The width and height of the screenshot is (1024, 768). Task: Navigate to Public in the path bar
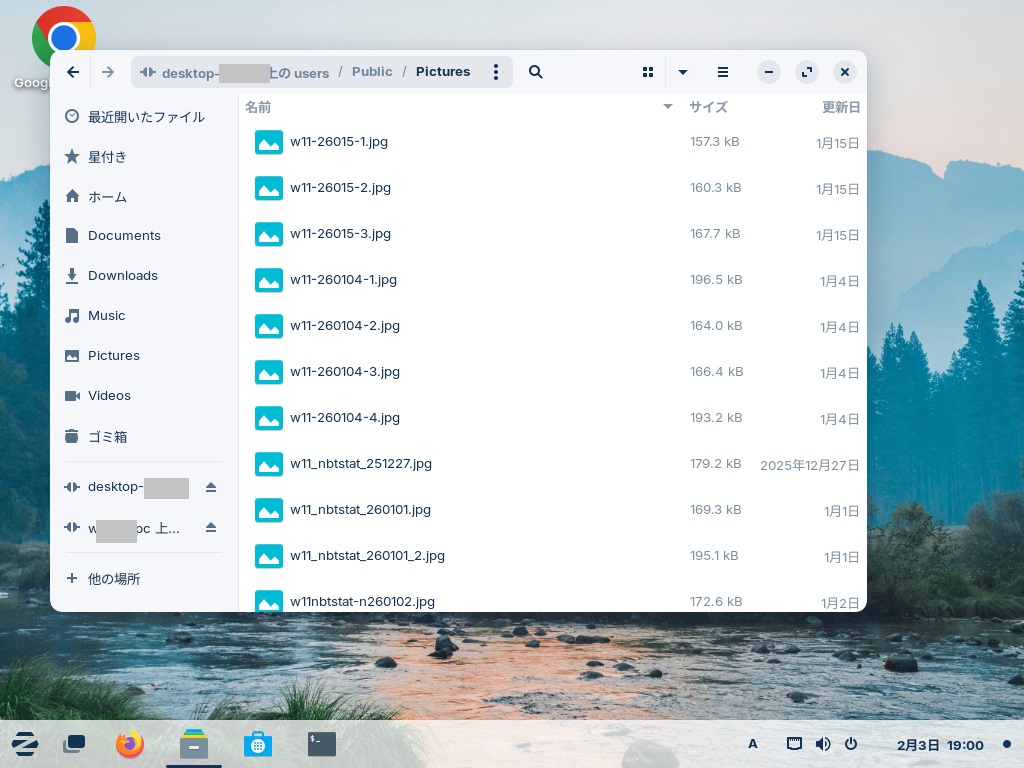tap(372, 72)
